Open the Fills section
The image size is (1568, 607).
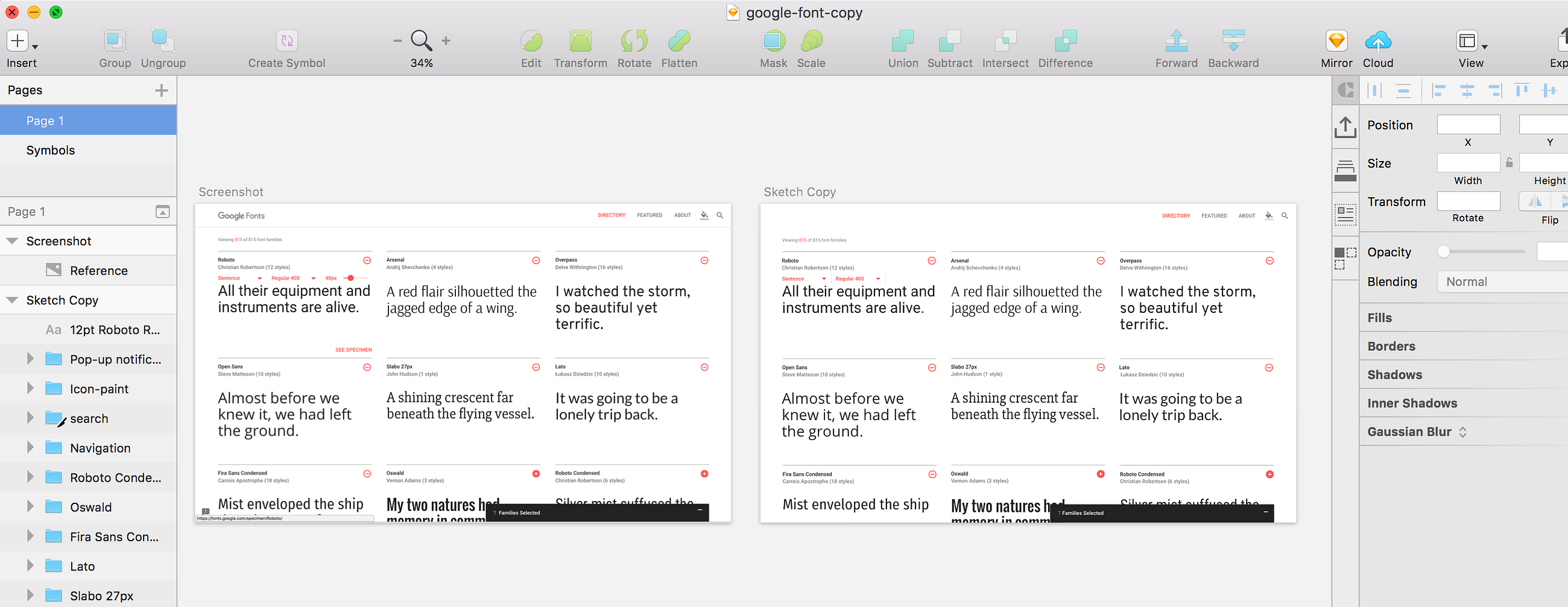pos(1463,318)
